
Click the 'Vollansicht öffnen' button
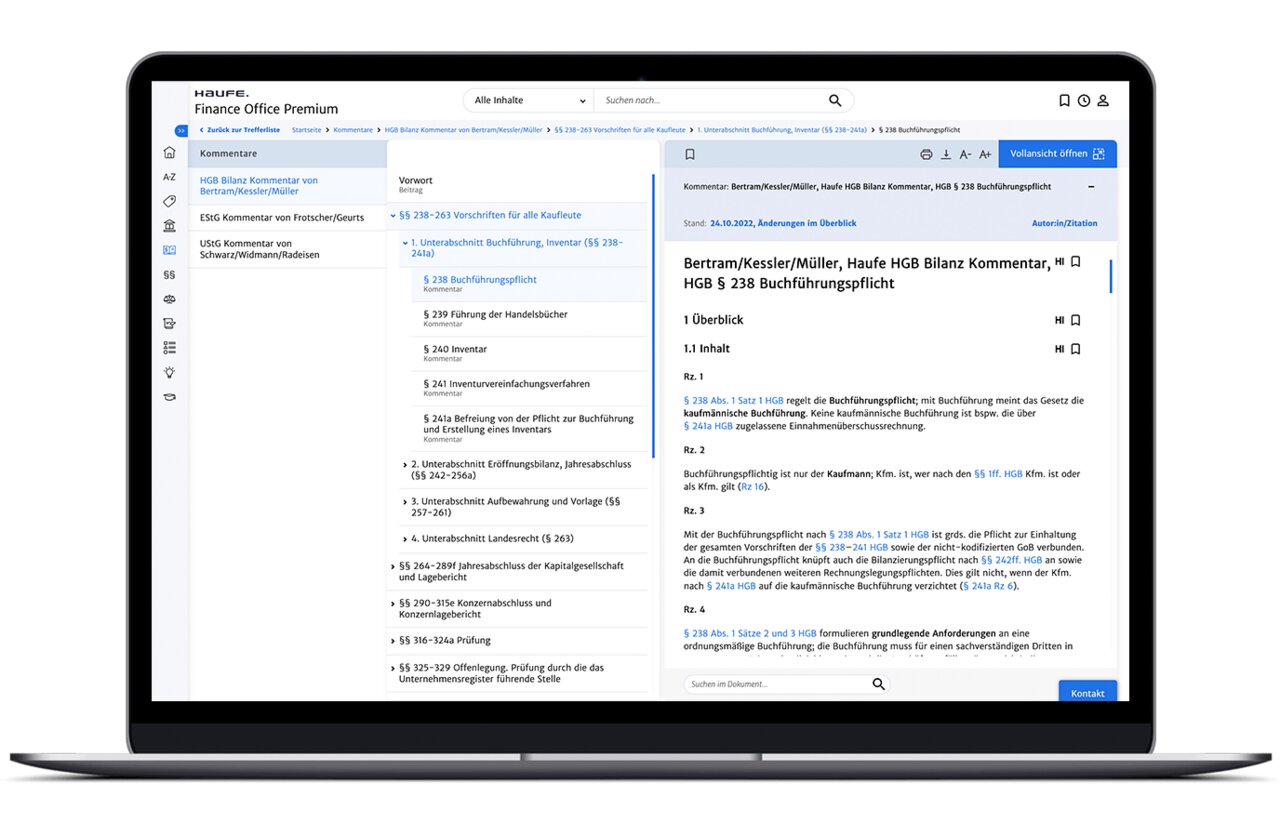click(1057, 154)
